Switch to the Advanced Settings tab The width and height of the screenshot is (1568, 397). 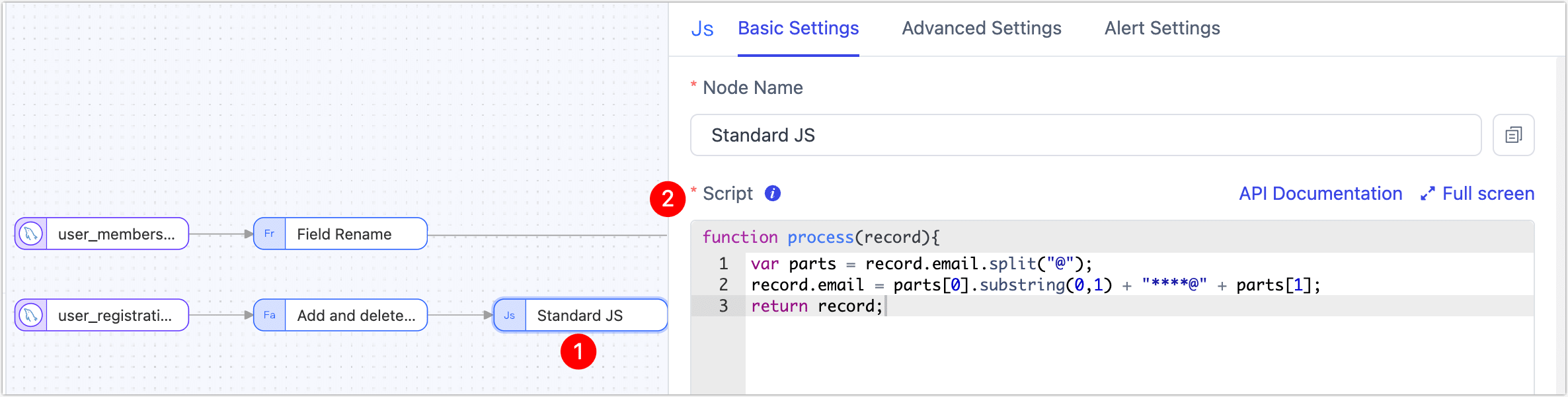981,28
